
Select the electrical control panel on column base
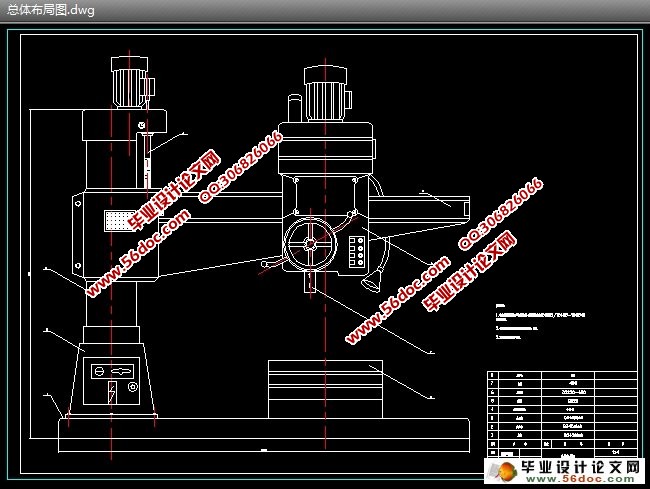[111, 381]
